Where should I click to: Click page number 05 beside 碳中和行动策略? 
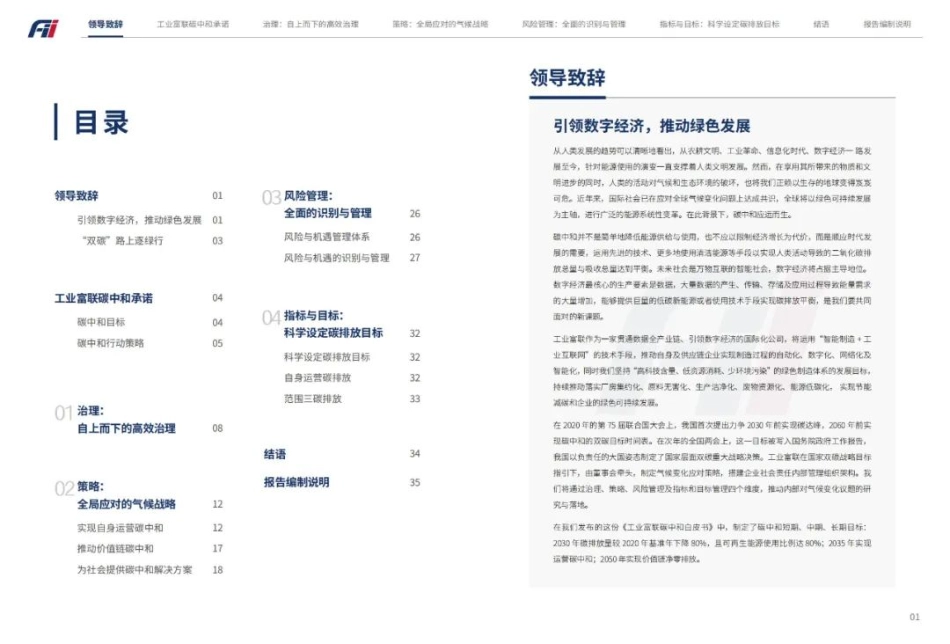tap(218, 344)
